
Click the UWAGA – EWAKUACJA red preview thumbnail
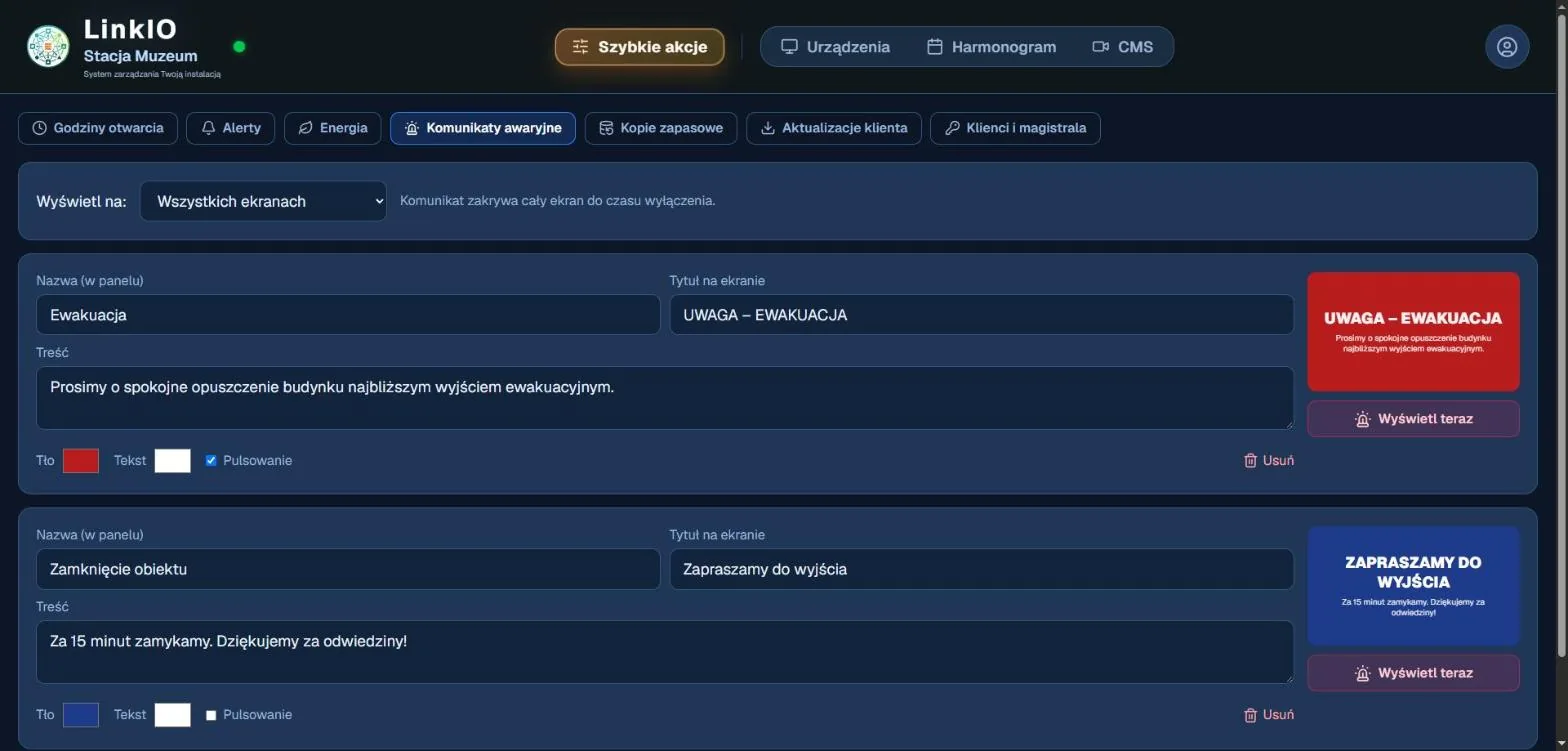[x=1413, y=332]
